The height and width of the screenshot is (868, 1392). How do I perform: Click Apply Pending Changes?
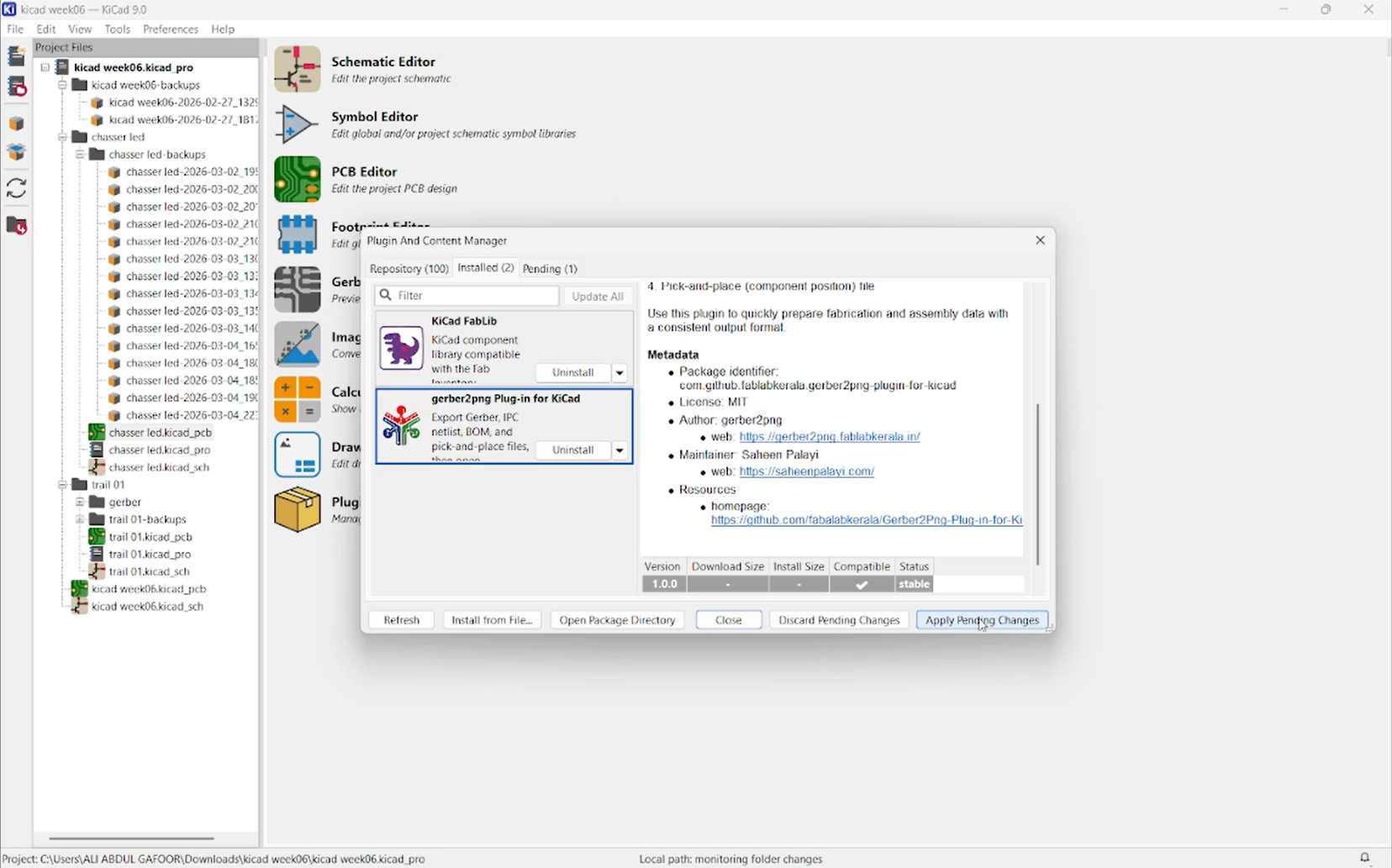coord(982,620)
